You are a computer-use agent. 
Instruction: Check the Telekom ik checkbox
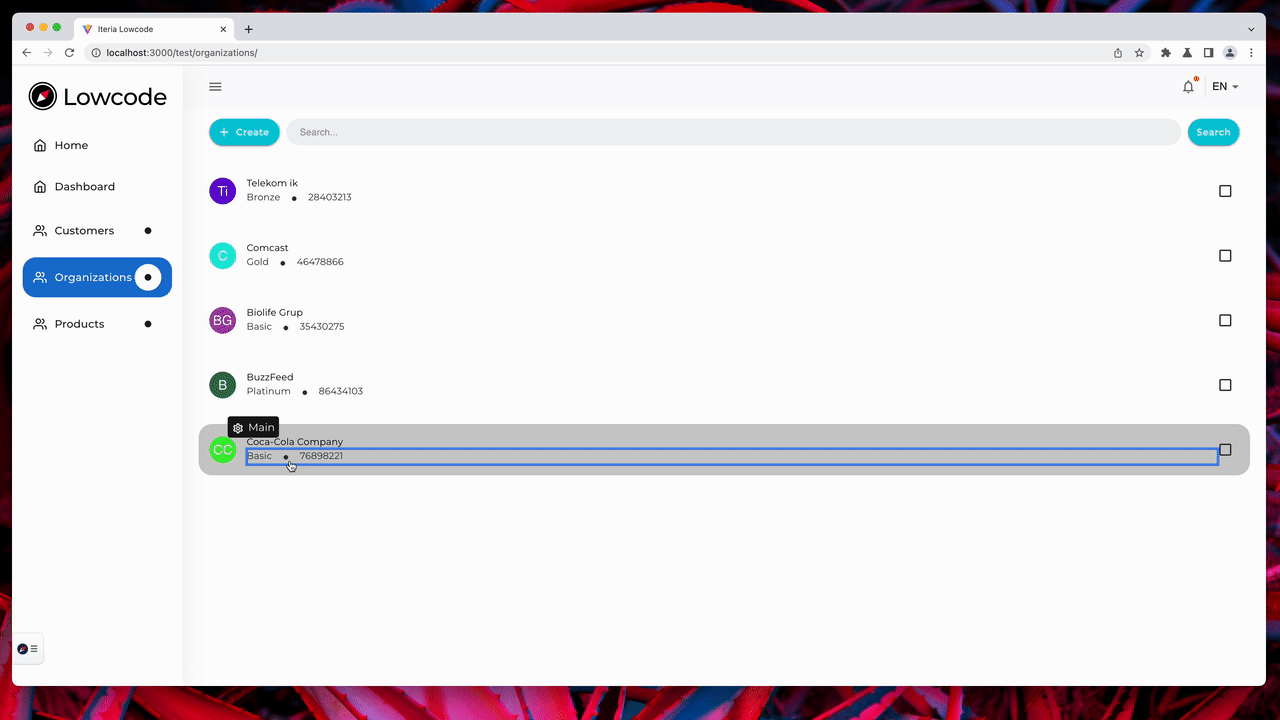tap(1225, 191)
